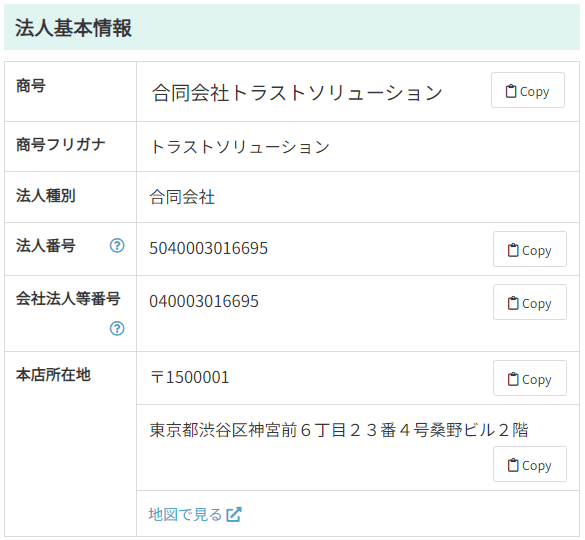Click the 法人種別 row label
585x540 pixels.
pos(46,195)
